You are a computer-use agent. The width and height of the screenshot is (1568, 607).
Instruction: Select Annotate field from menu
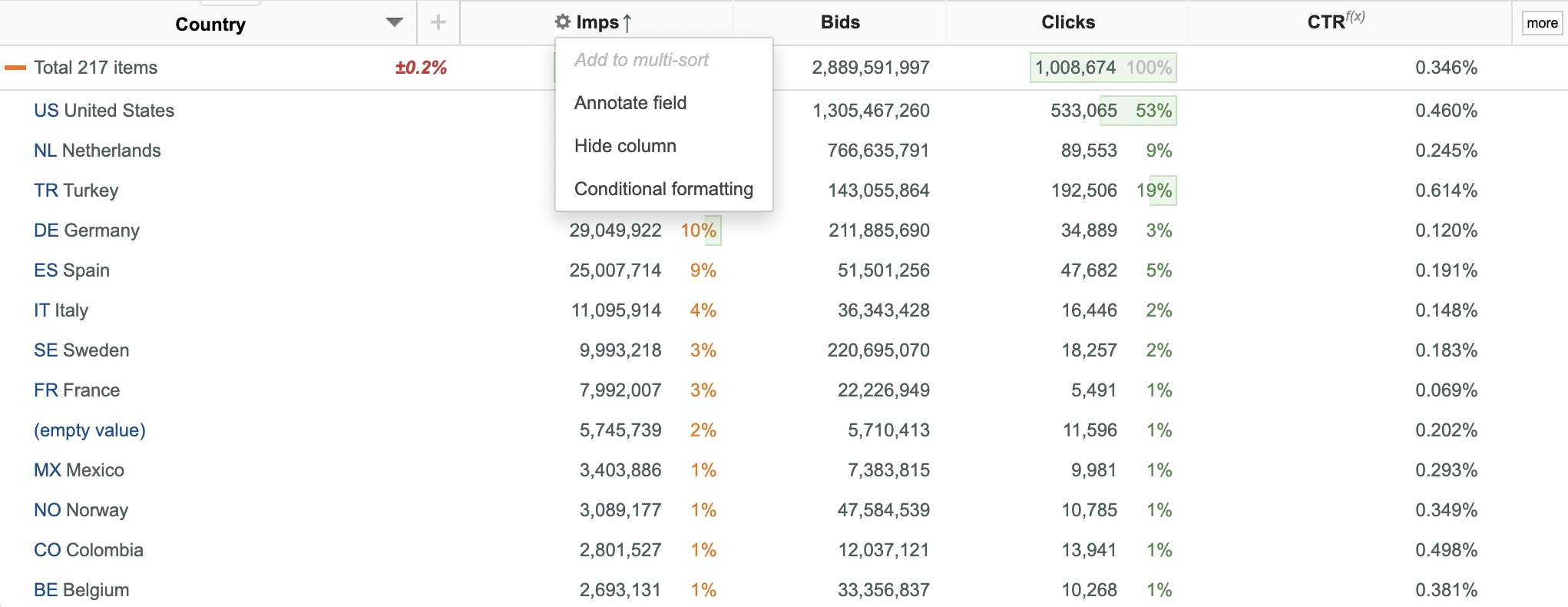pos(630,103)
